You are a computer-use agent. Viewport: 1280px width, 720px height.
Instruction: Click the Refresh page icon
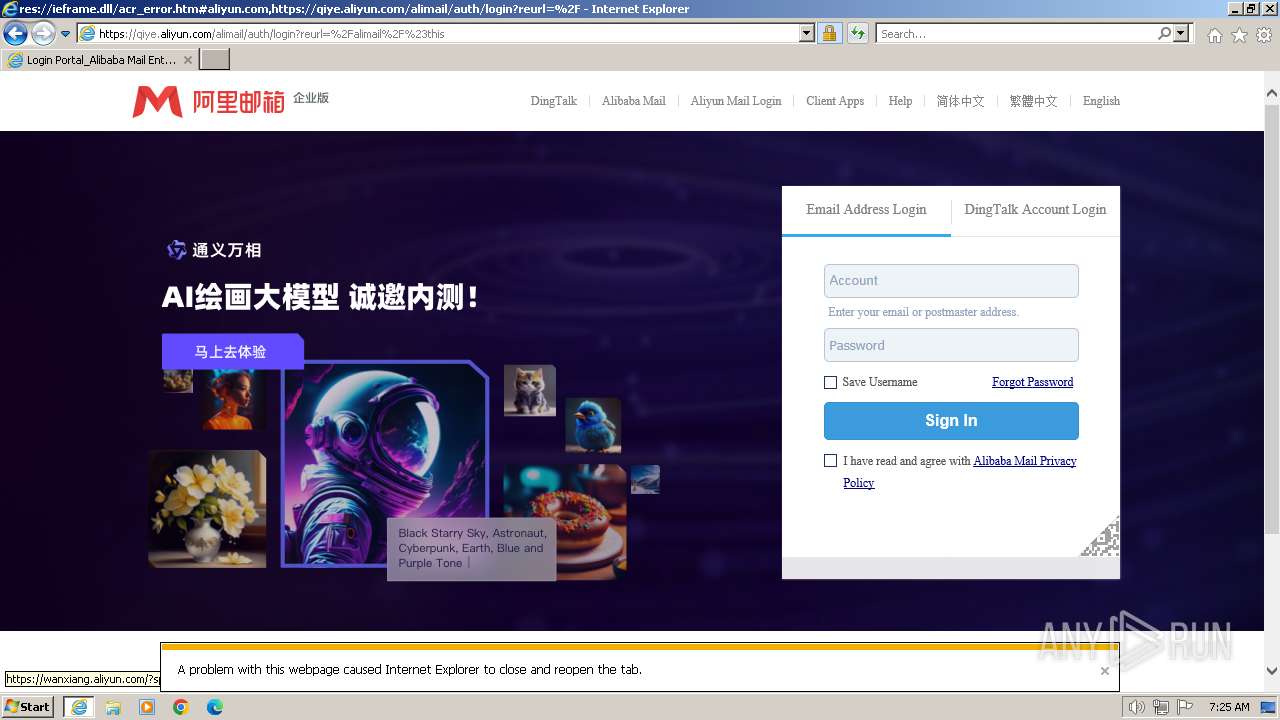(x=858, y=33)
